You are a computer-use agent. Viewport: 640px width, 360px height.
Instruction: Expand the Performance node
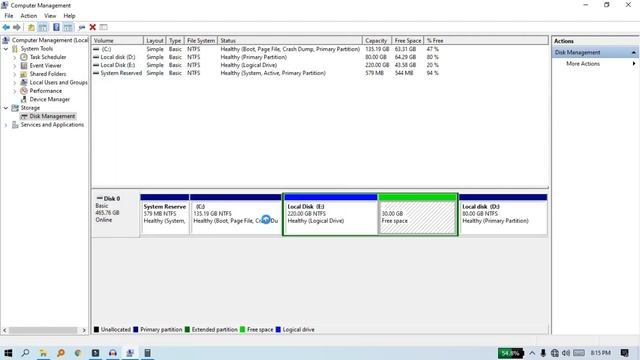[15, 91]
